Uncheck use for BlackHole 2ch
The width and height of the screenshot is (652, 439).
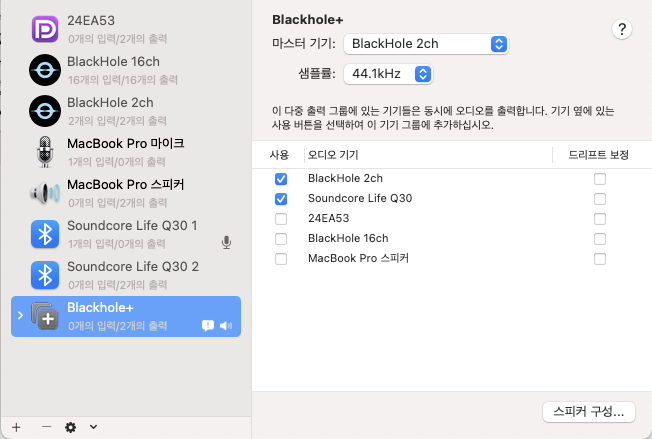click(x=281, y=179)
